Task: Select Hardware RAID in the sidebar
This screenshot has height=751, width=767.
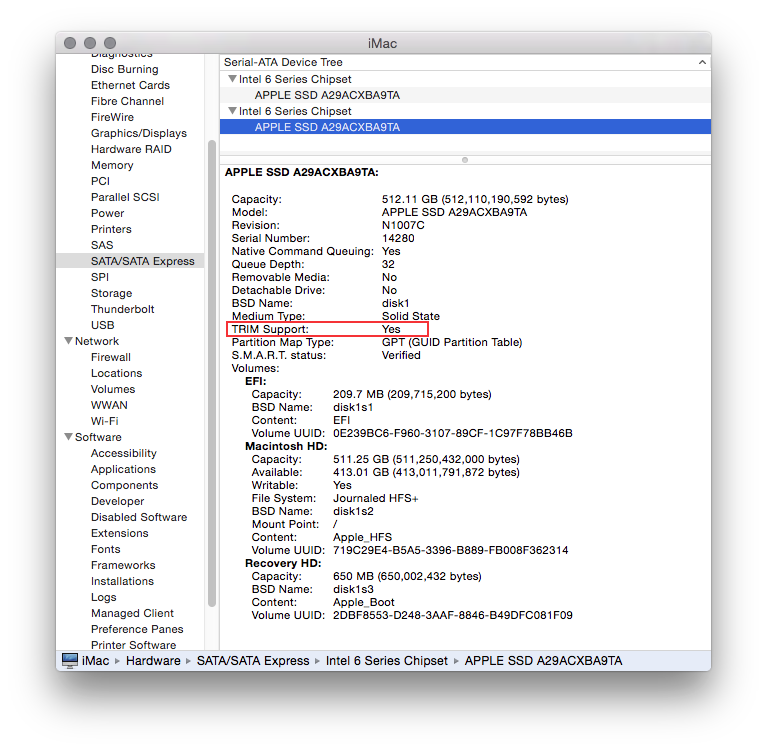Action: [131, 149]
